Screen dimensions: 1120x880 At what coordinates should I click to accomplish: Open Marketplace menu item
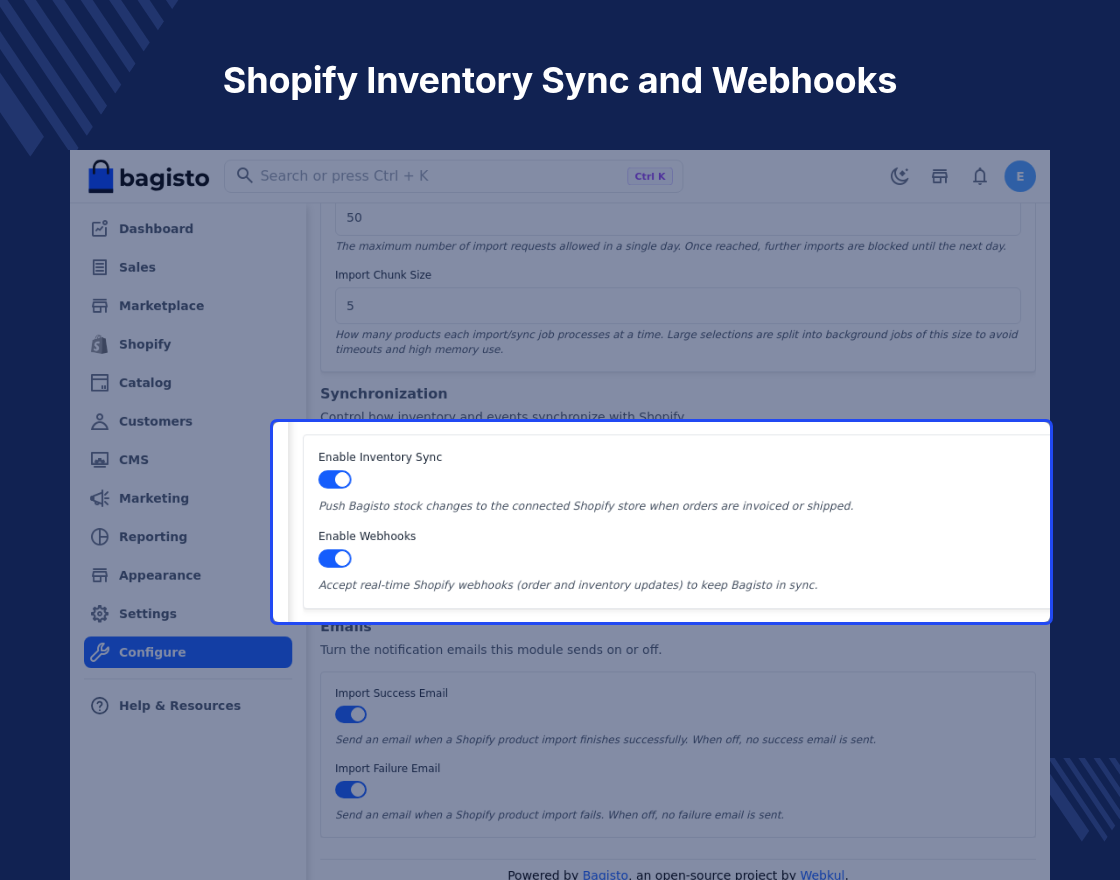click(188, 306)
